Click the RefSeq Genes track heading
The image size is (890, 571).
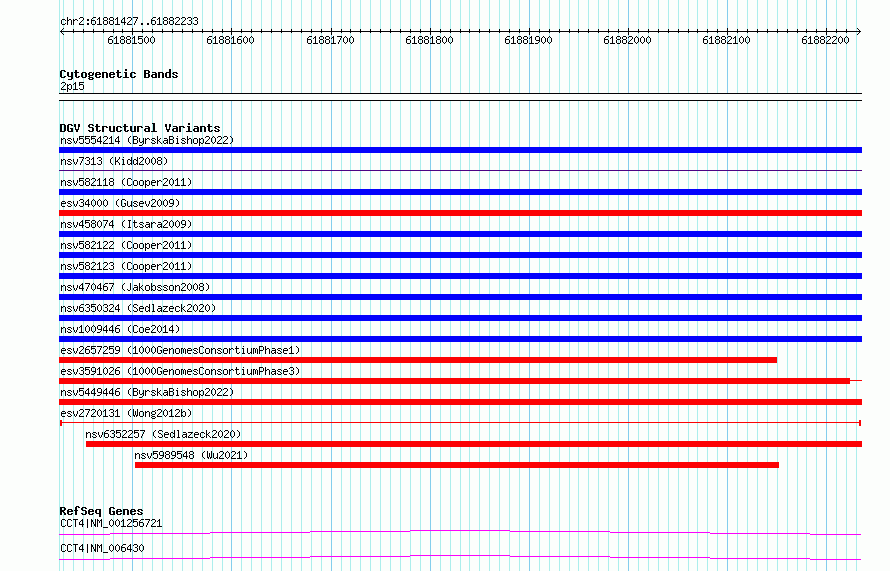101,511
